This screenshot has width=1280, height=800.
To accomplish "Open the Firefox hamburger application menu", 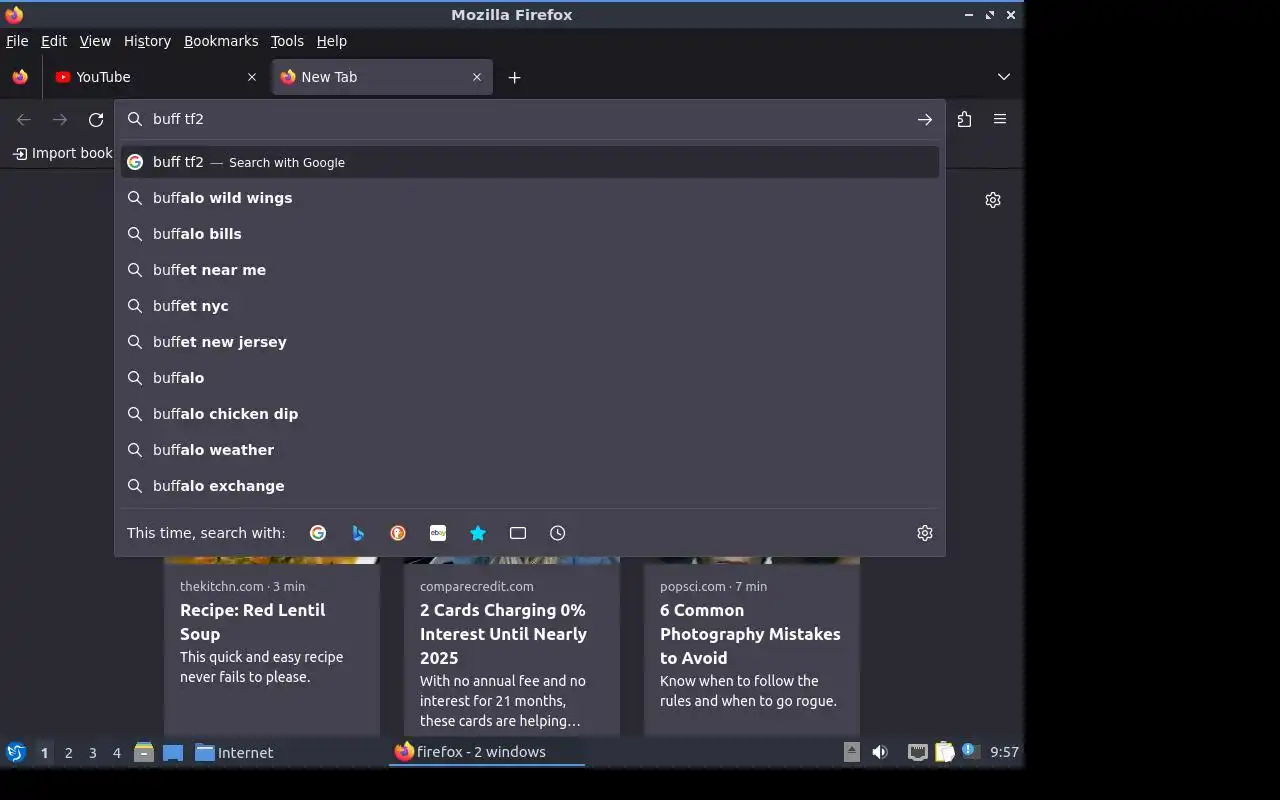I will [1000, 119].
